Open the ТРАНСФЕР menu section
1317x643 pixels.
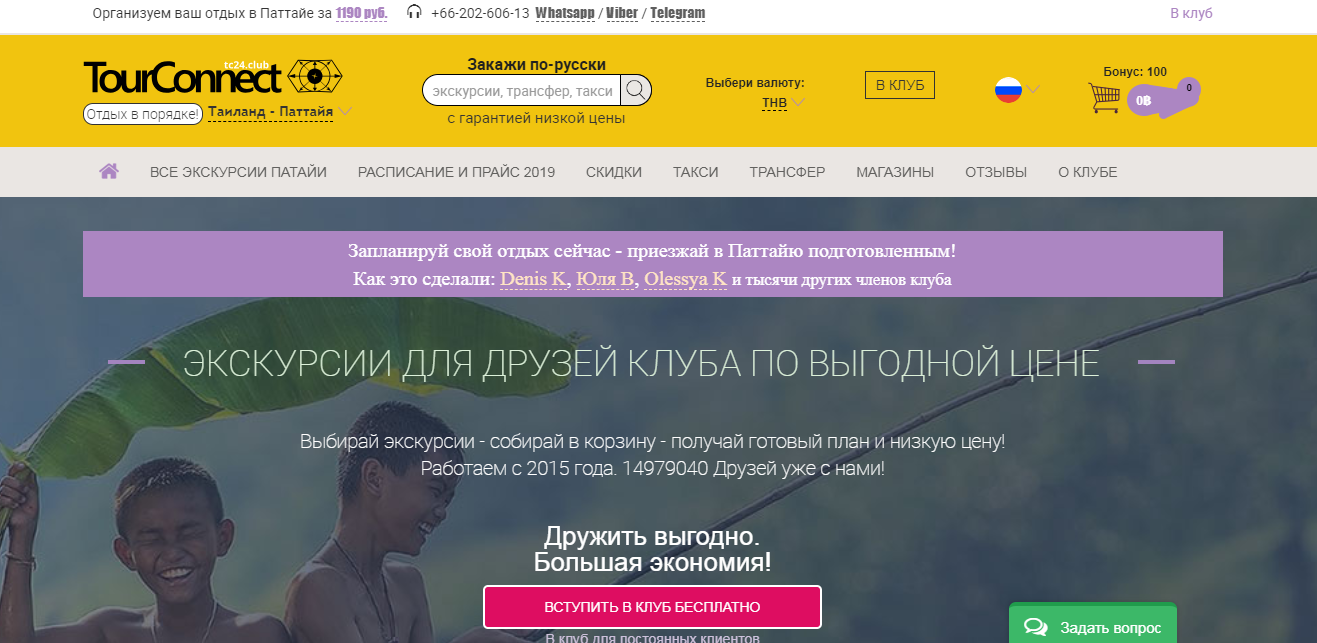(787, 172)
